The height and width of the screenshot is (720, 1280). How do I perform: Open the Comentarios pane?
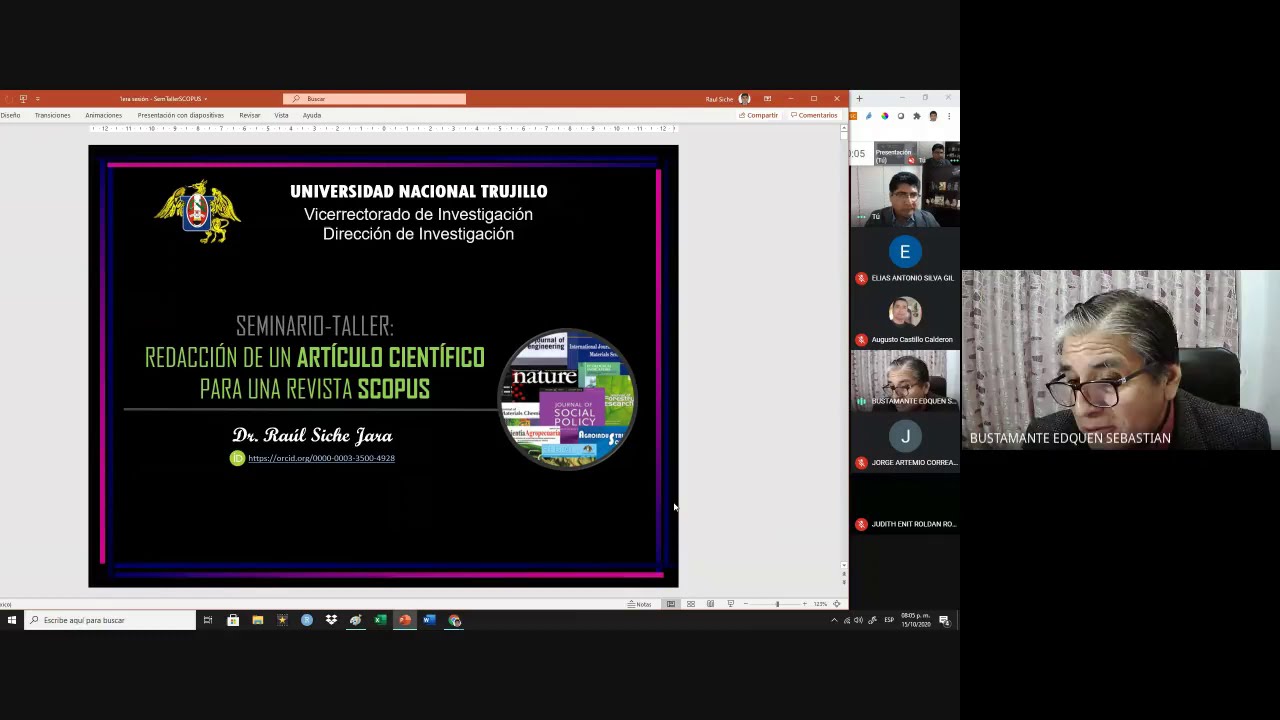814,115
